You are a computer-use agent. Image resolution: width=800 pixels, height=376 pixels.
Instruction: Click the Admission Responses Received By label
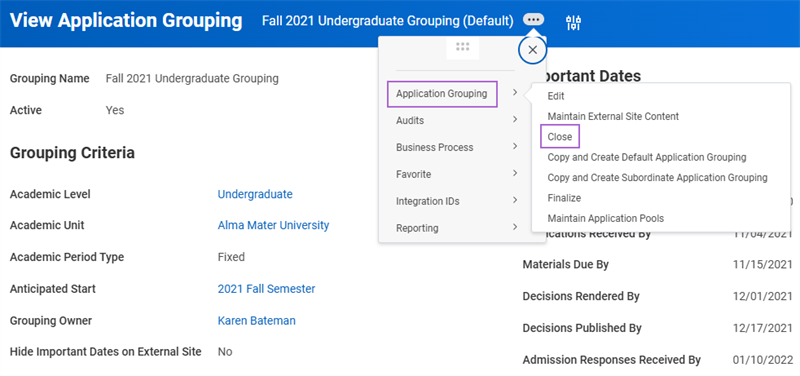[612, 360]
